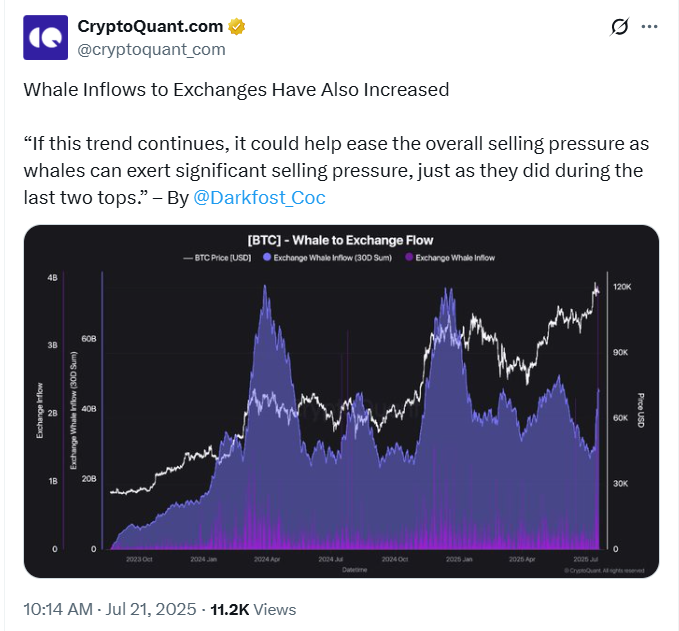Click the 2024 Apr axis label
This screenshot has height=631, width=679.
(267, 559)
